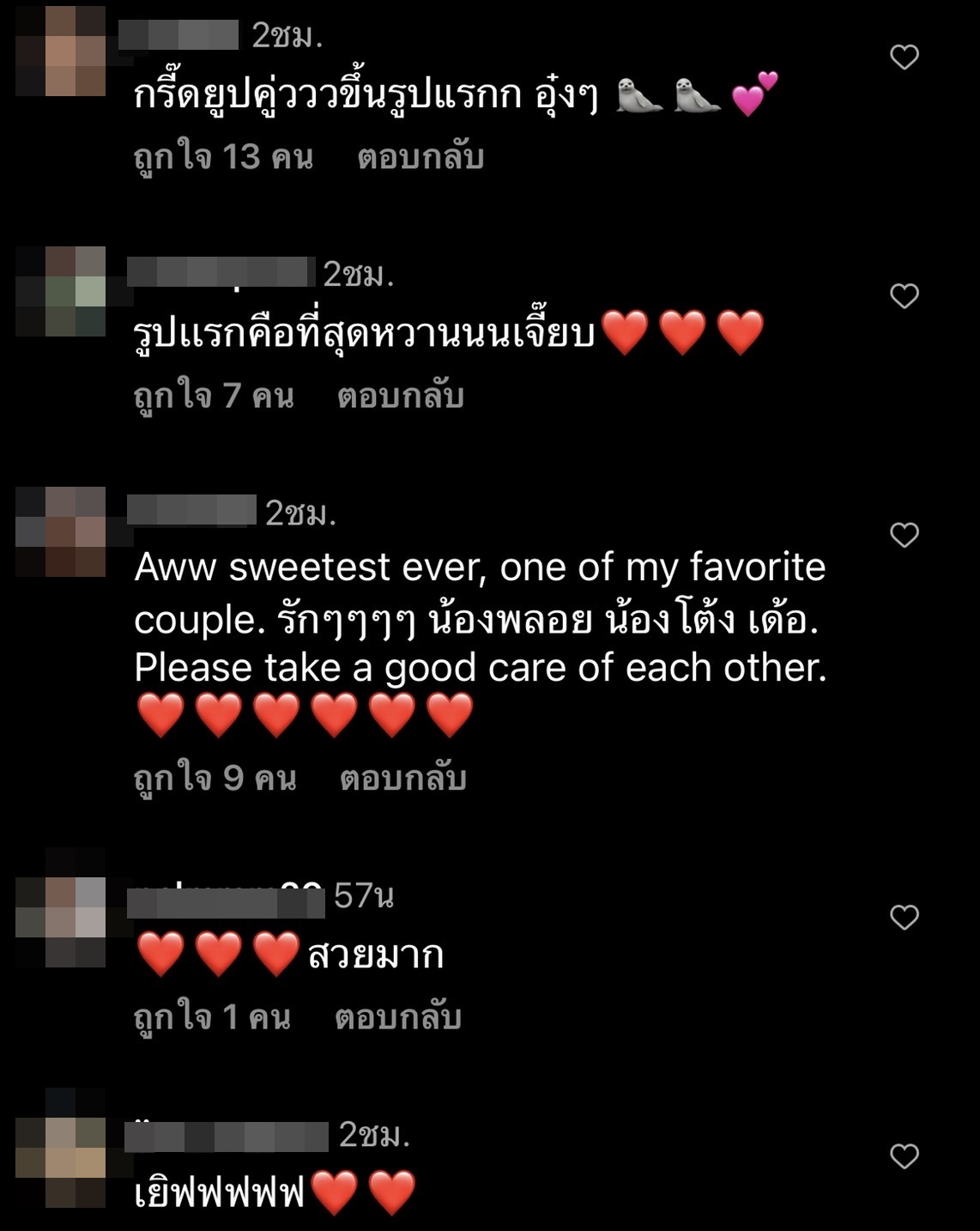This screenshot has height=1231, width=980.
Task: Open avatar of the เยิฟฟฟฟฟ commenter
Action: [x=61, y=1162]
